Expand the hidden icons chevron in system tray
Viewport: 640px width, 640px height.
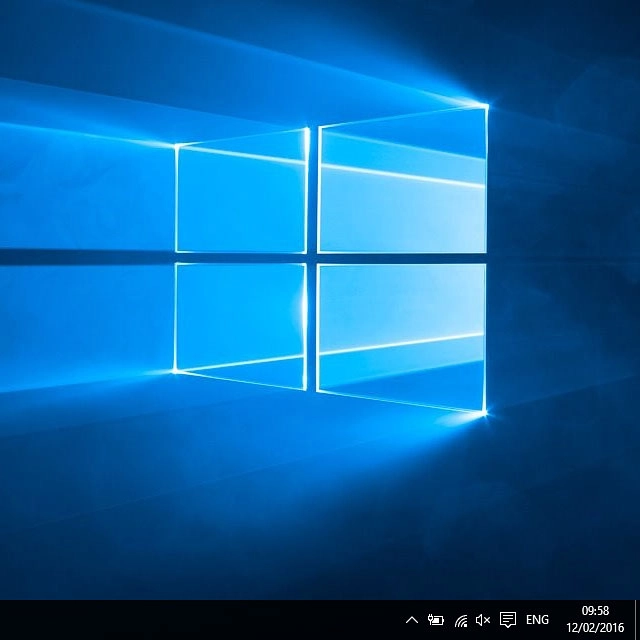[x=411, y=620]
